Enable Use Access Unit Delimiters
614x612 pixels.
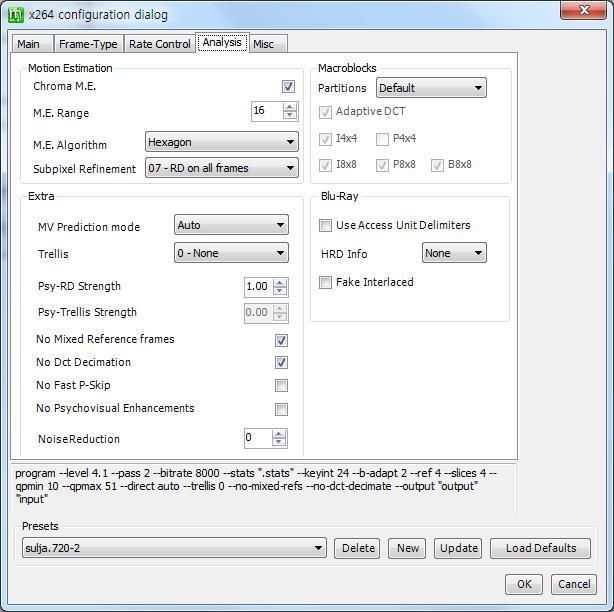tap(325, 225)
